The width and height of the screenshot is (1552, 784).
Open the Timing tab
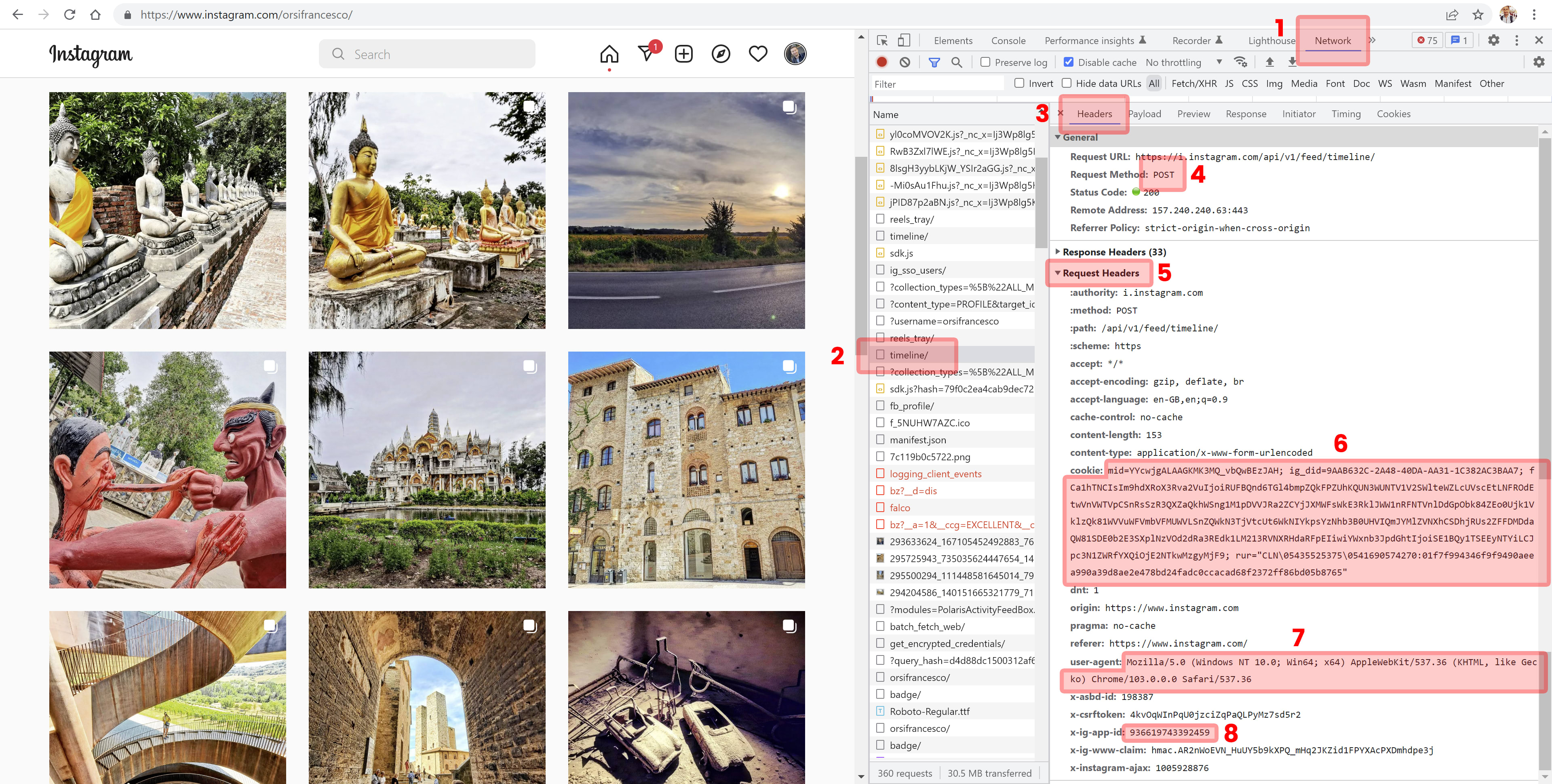[1345, 114]
